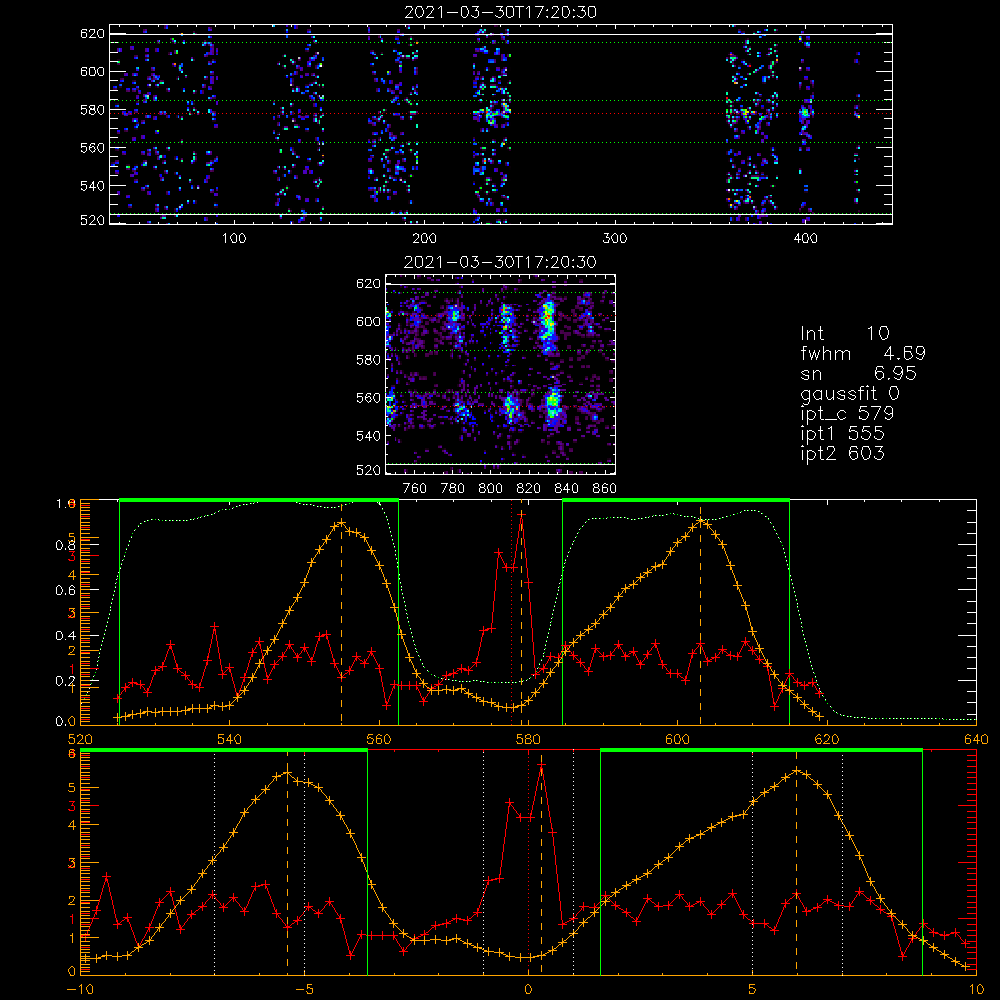
Task: Click the orange curve peak at 555 in the profile plot
Action: [341, 523]
